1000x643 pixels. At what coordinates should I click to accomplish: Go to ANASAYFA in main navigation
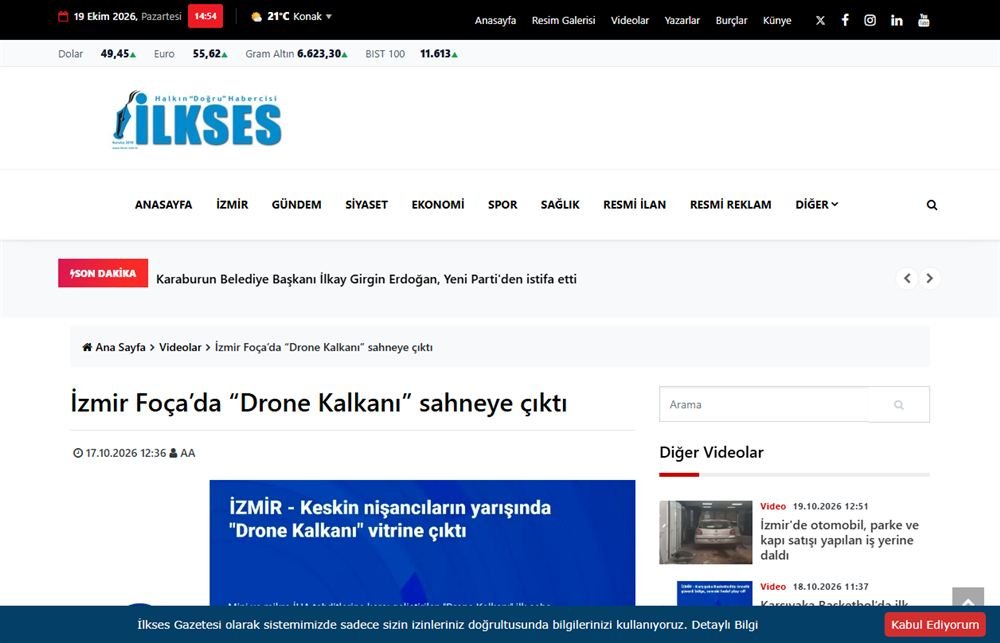[163, 205]
